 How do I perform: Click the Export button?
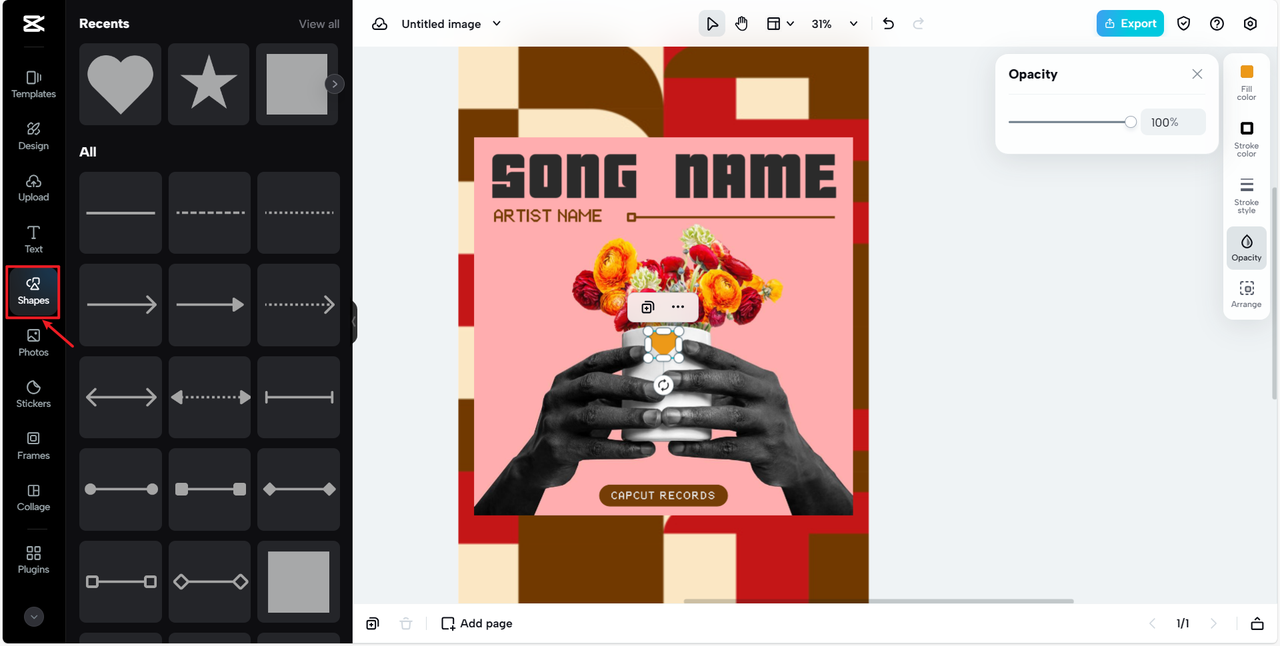(1130, 24)
